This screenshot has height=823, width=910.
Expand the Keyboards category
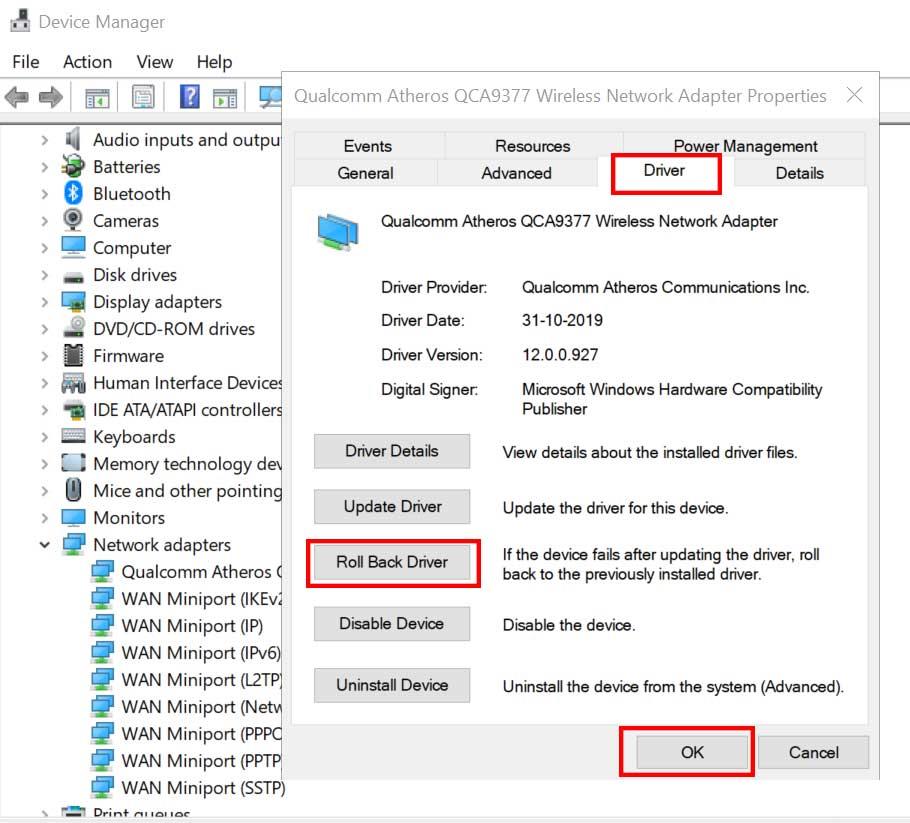point(45,437)
